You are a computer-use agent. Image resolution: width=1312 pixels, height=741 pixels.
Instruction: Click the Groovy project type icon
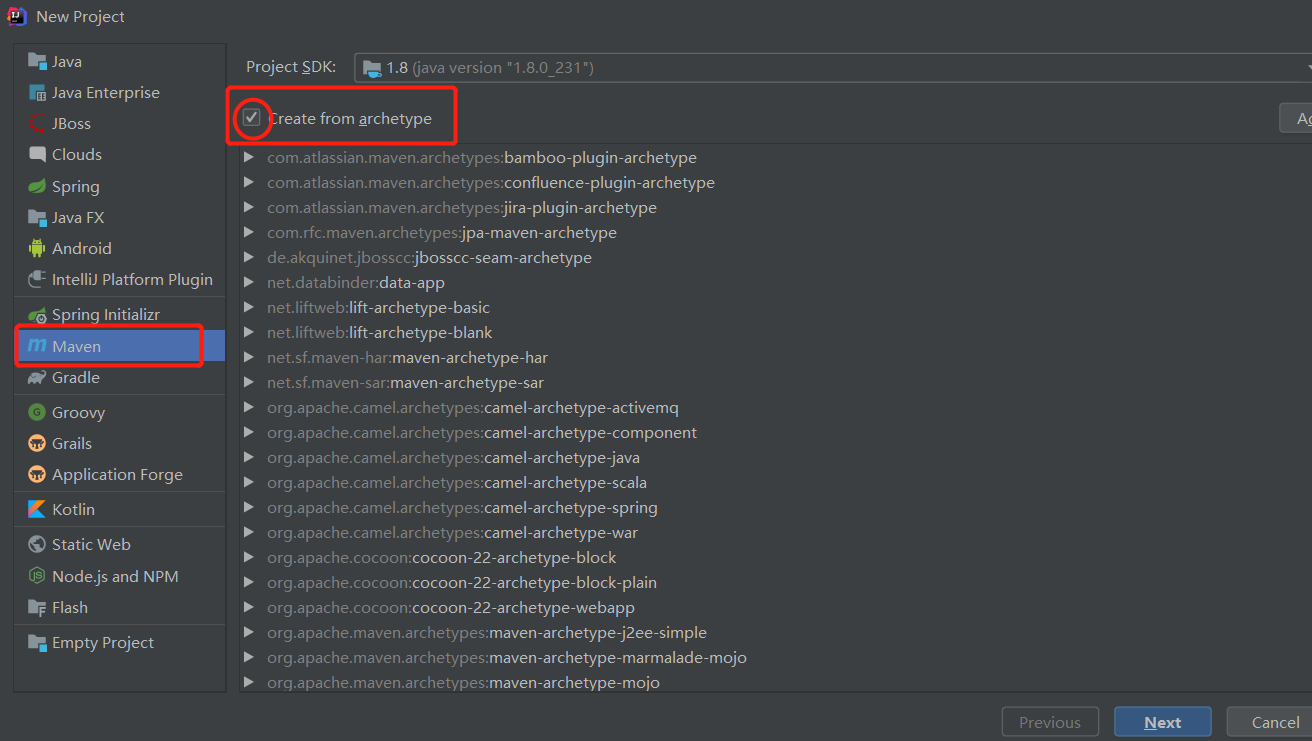36,412
